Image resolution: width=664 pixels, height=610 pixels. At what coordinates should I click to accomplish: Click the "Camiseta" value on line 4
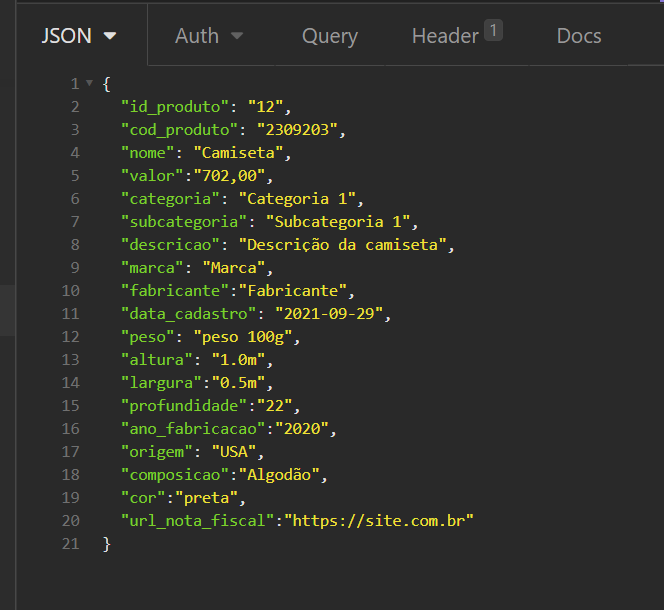238,152
